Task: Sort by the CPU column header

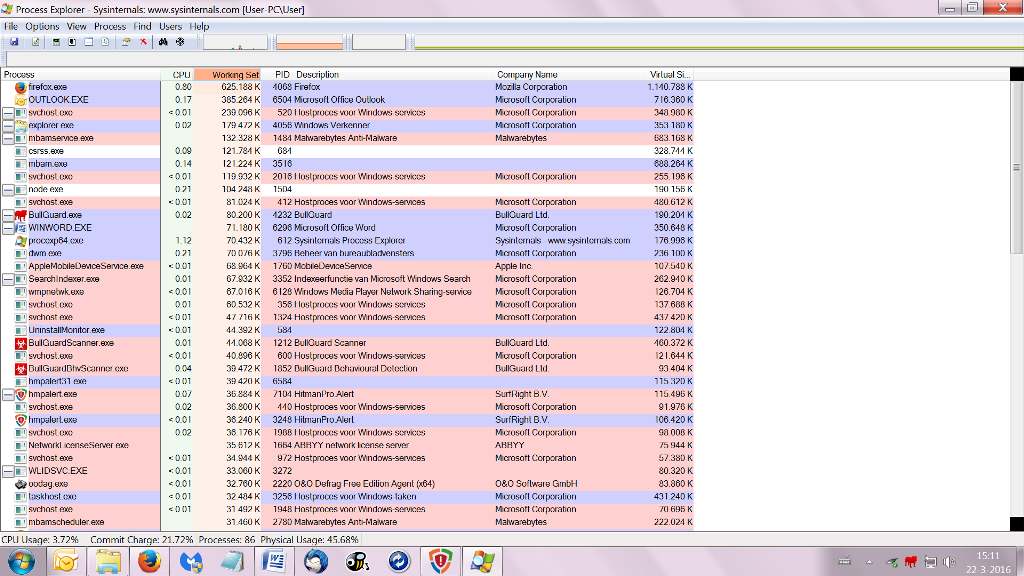Action: [x=178, y=74]
